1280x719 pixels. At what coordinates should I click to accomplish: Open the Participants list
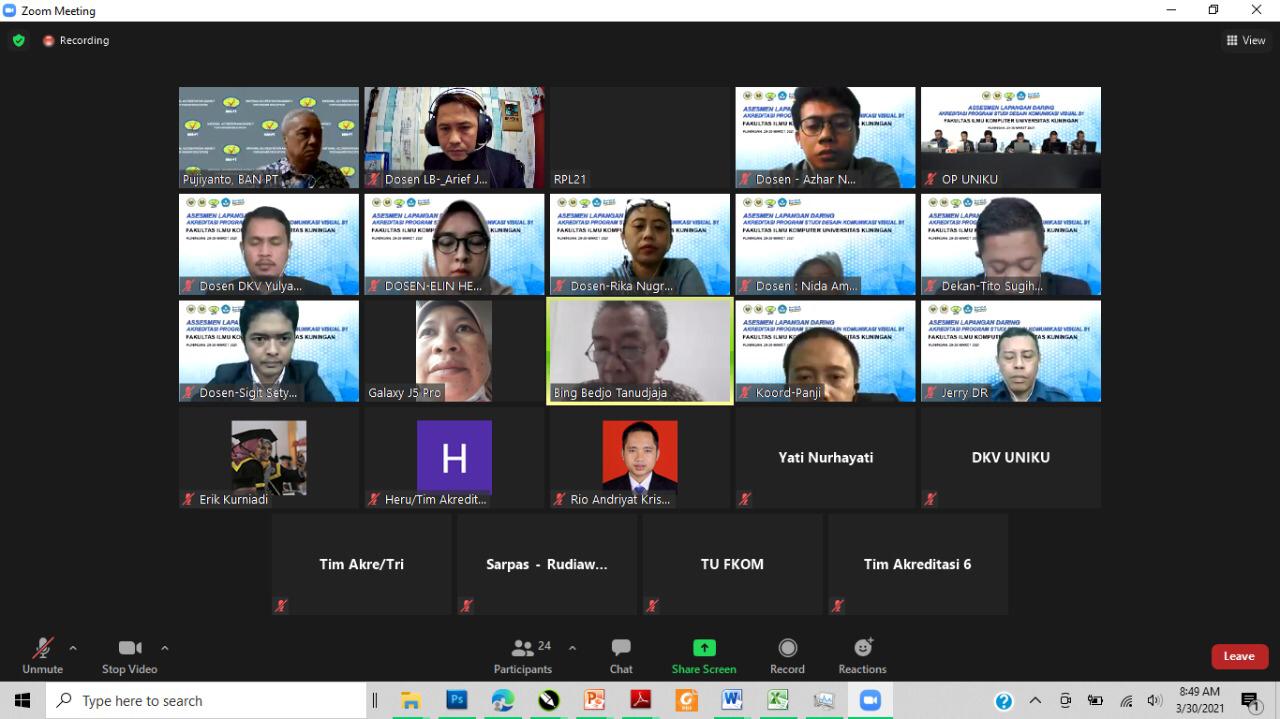click(523, 655)
